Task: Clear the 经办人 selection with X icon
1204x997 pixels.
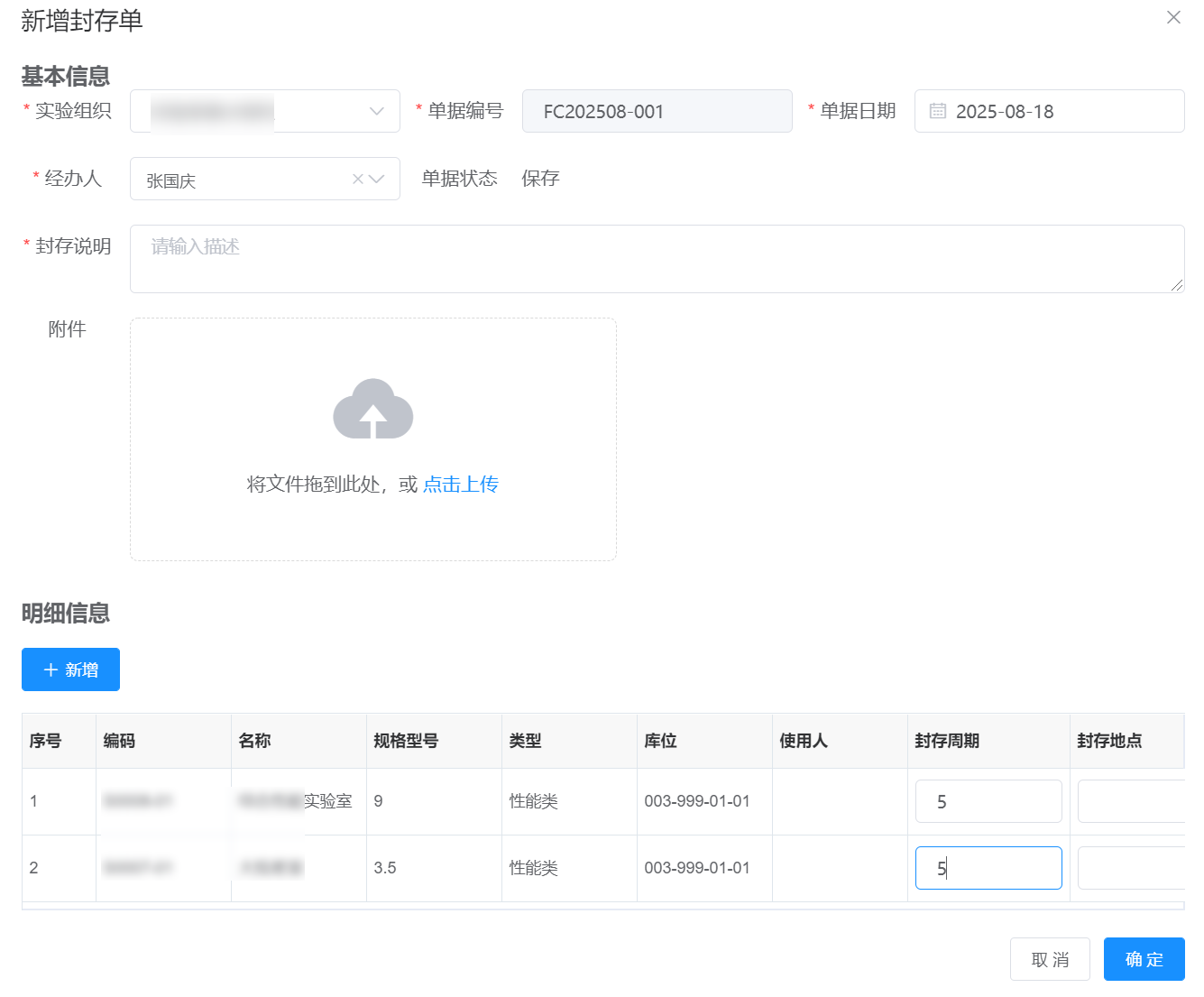Action: click(358, 179)
